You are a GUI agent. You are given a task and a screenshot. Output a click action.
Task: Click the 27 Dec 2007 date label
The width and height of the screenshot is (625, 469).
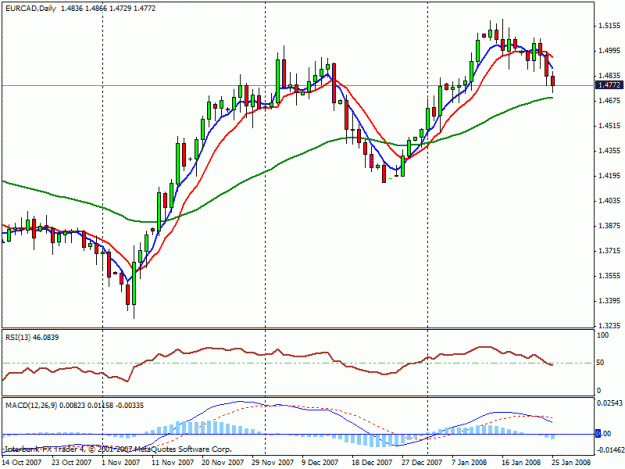coord(422,462)
